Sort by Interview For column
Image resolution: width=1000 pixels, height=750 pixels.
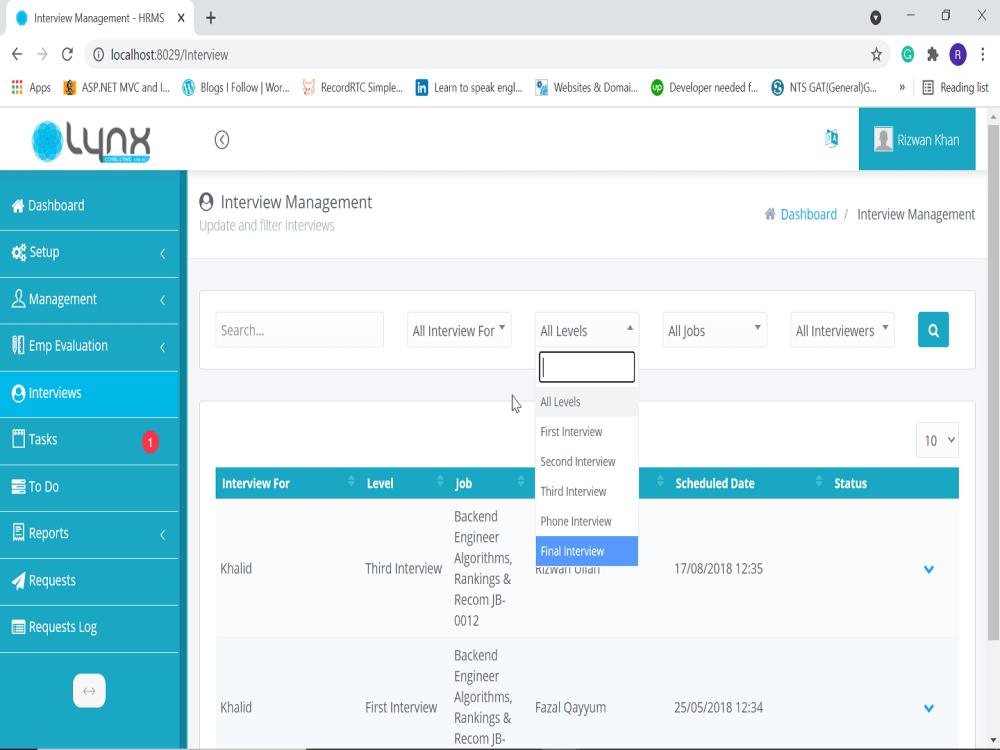pos(288,483)
